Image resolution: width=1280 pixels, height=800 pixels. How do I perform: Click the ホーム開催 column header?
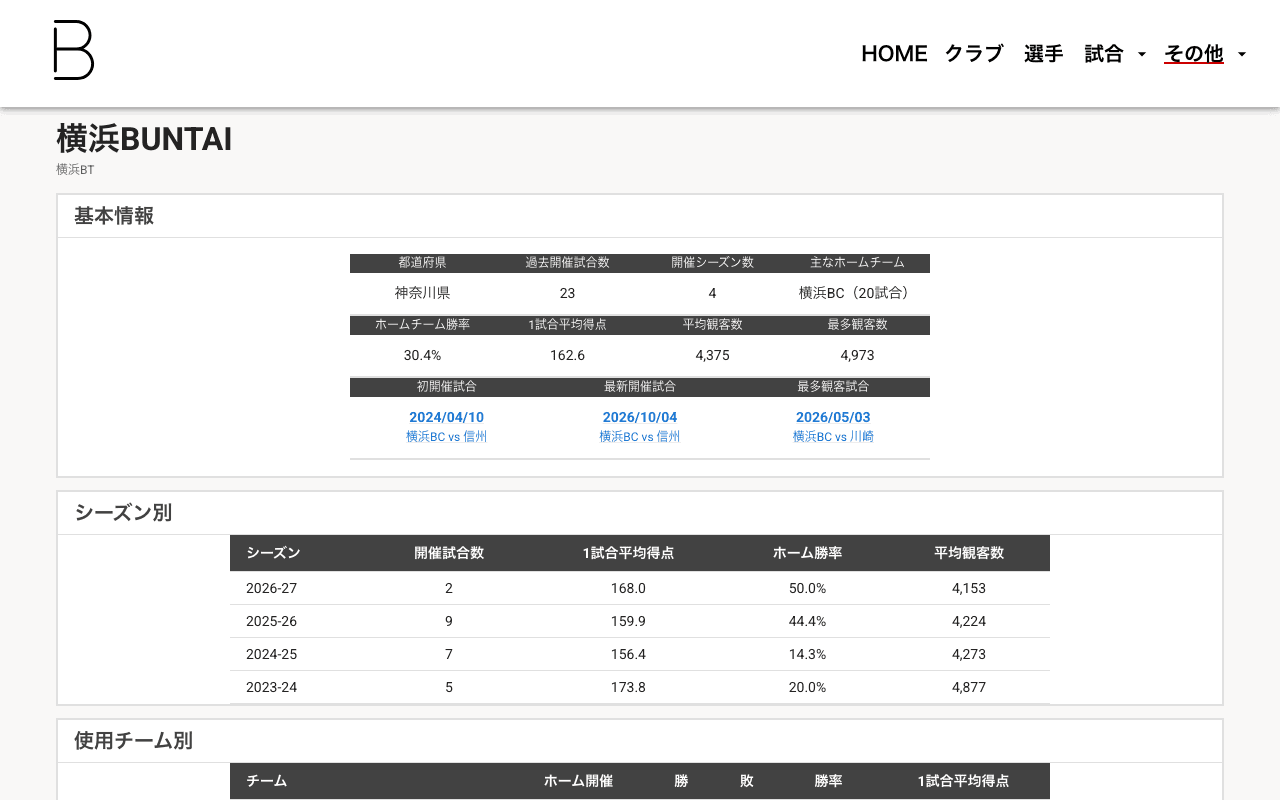578,781
